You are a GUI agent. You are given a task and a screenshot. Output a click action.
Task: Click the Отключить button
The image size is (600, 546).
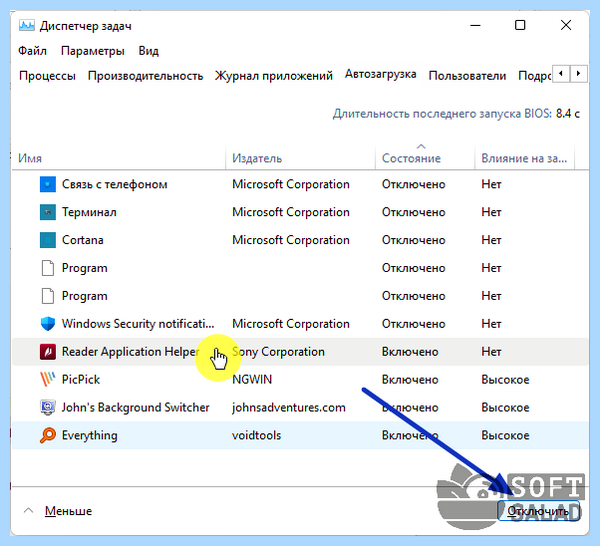(539, 511)
